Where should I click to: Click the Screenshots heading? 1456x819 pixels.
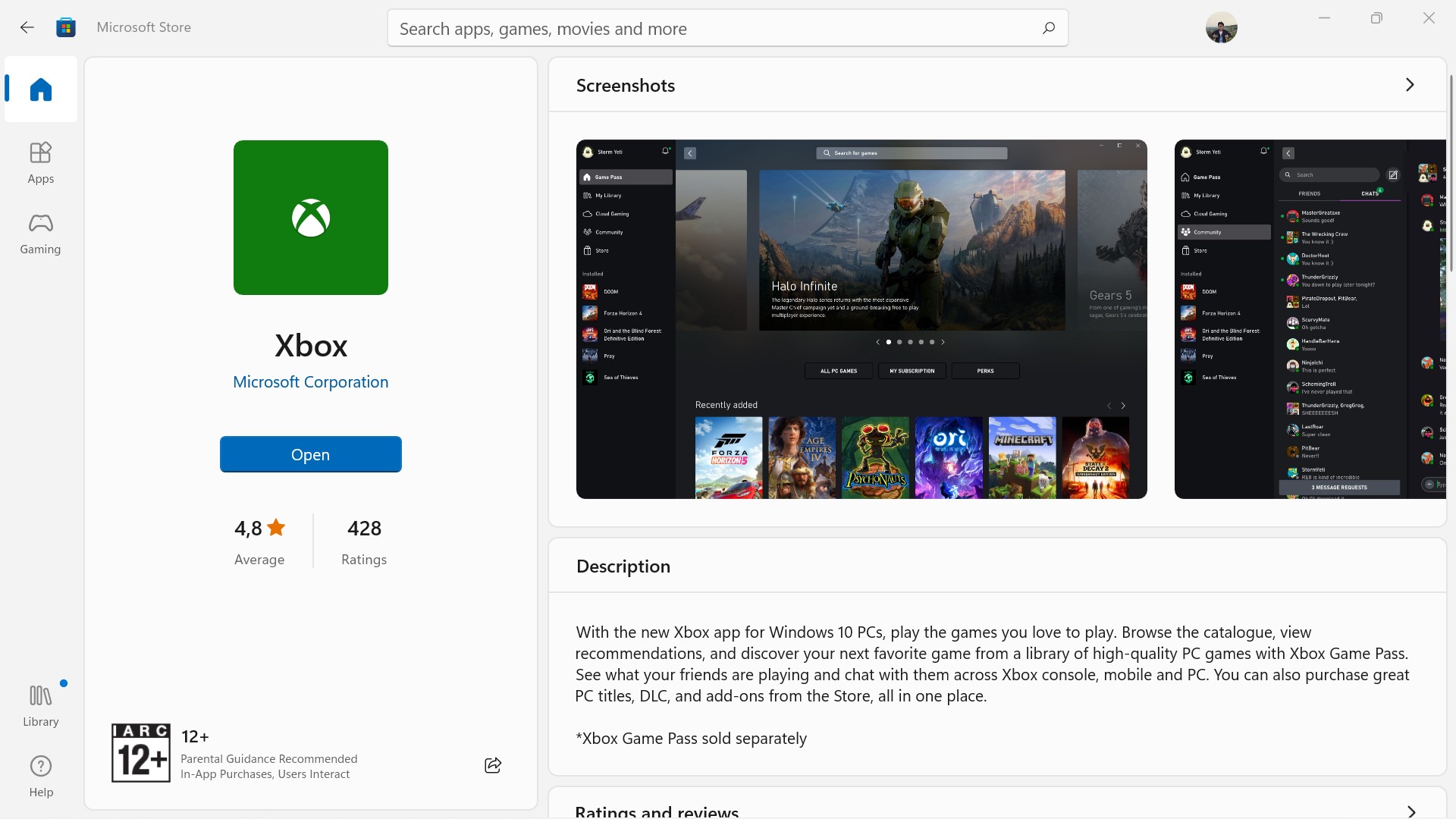(626, 86)
